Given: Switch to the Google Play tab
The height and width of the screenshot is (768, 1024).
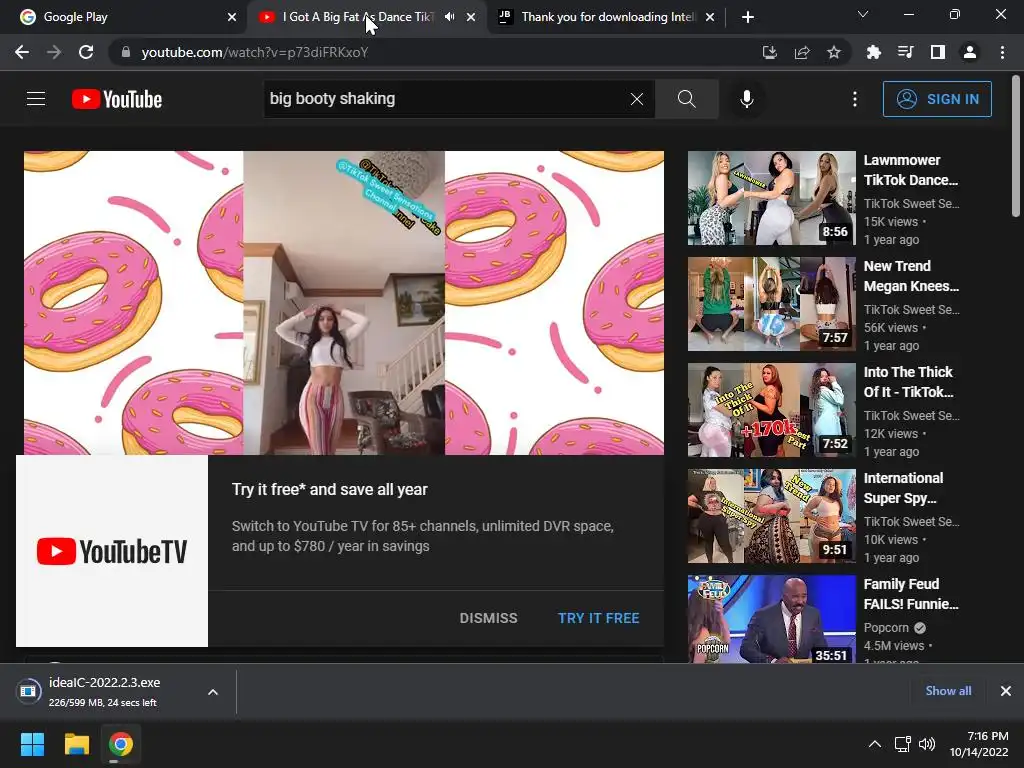Looking at the screenshot, I should (x=122, y=17).
